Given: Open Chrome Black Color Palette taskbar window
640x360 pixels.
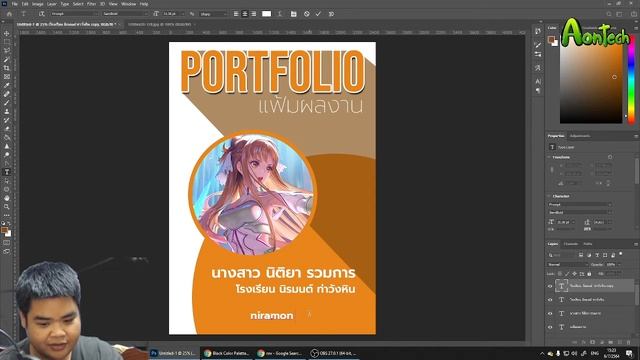Looking at the screenshot, I should pyautogui.click(x=227, y=353).
